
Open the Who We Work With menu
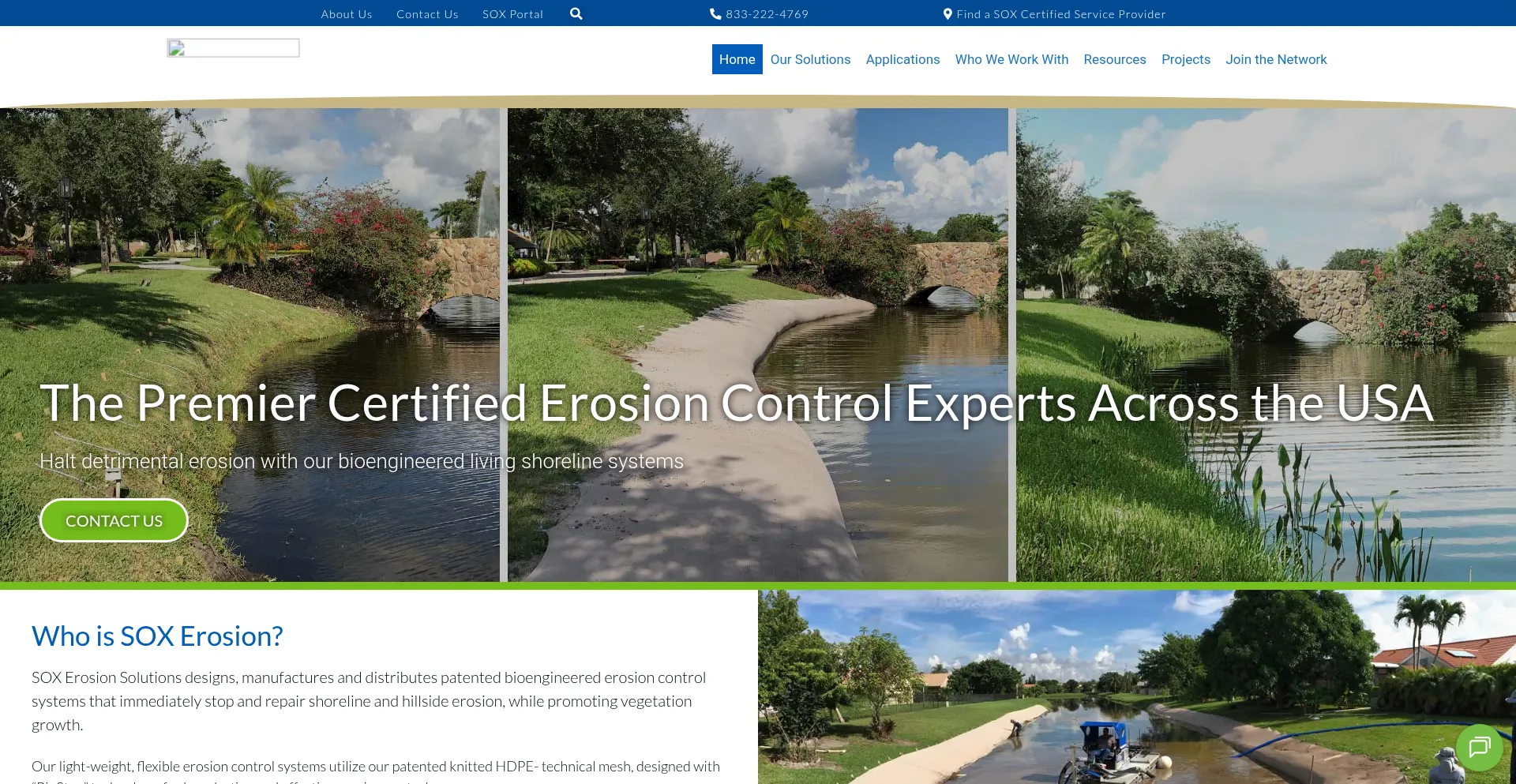coord(1011,59)
